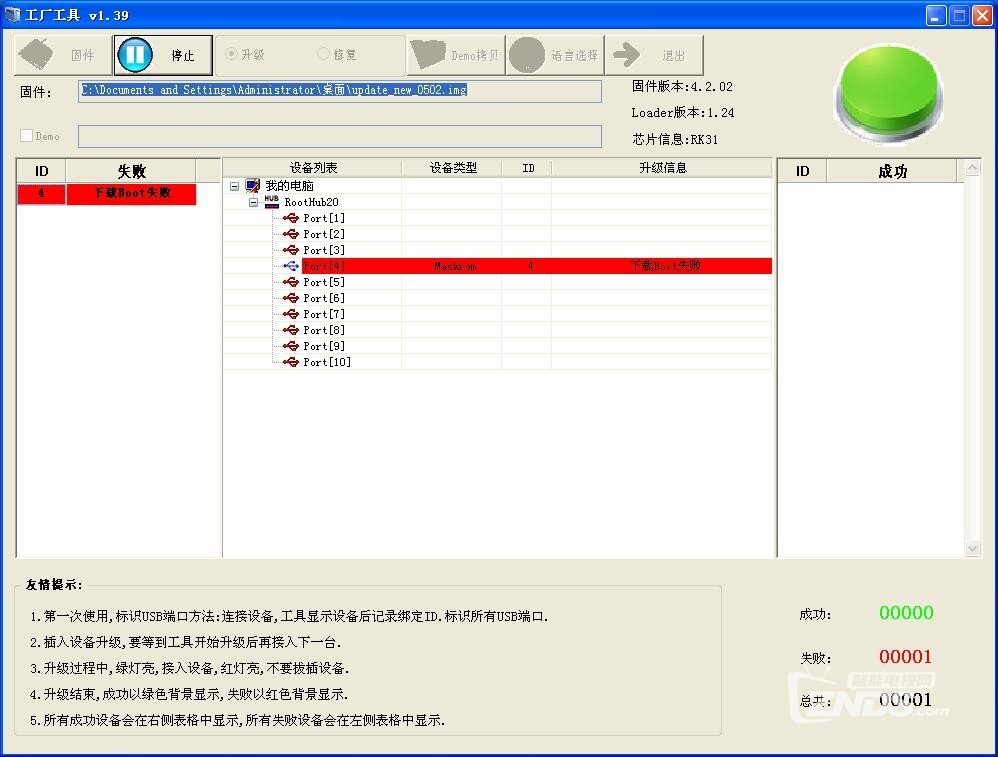Select the 修复 radio button
The width and height of the screenshot is (998, 757).
click(323, 54)
